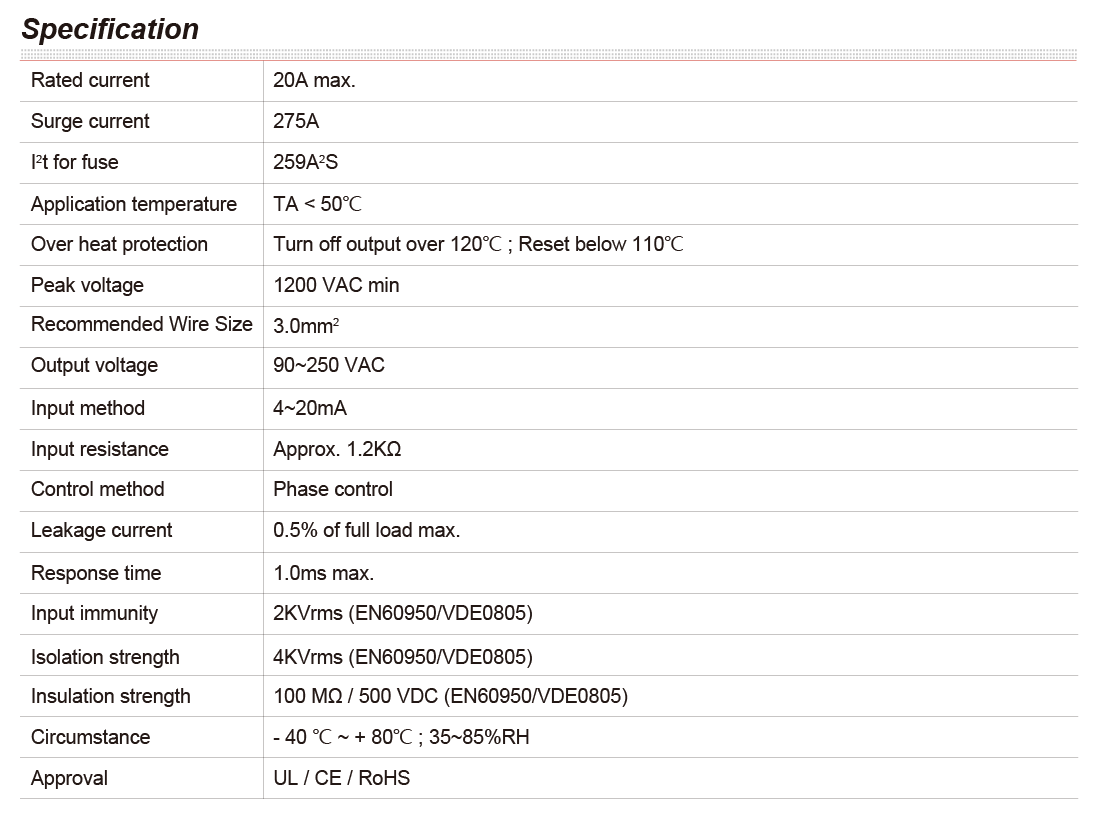Select the Input method label
Screen dimensions: 1098x832
[x=88, y=408]
